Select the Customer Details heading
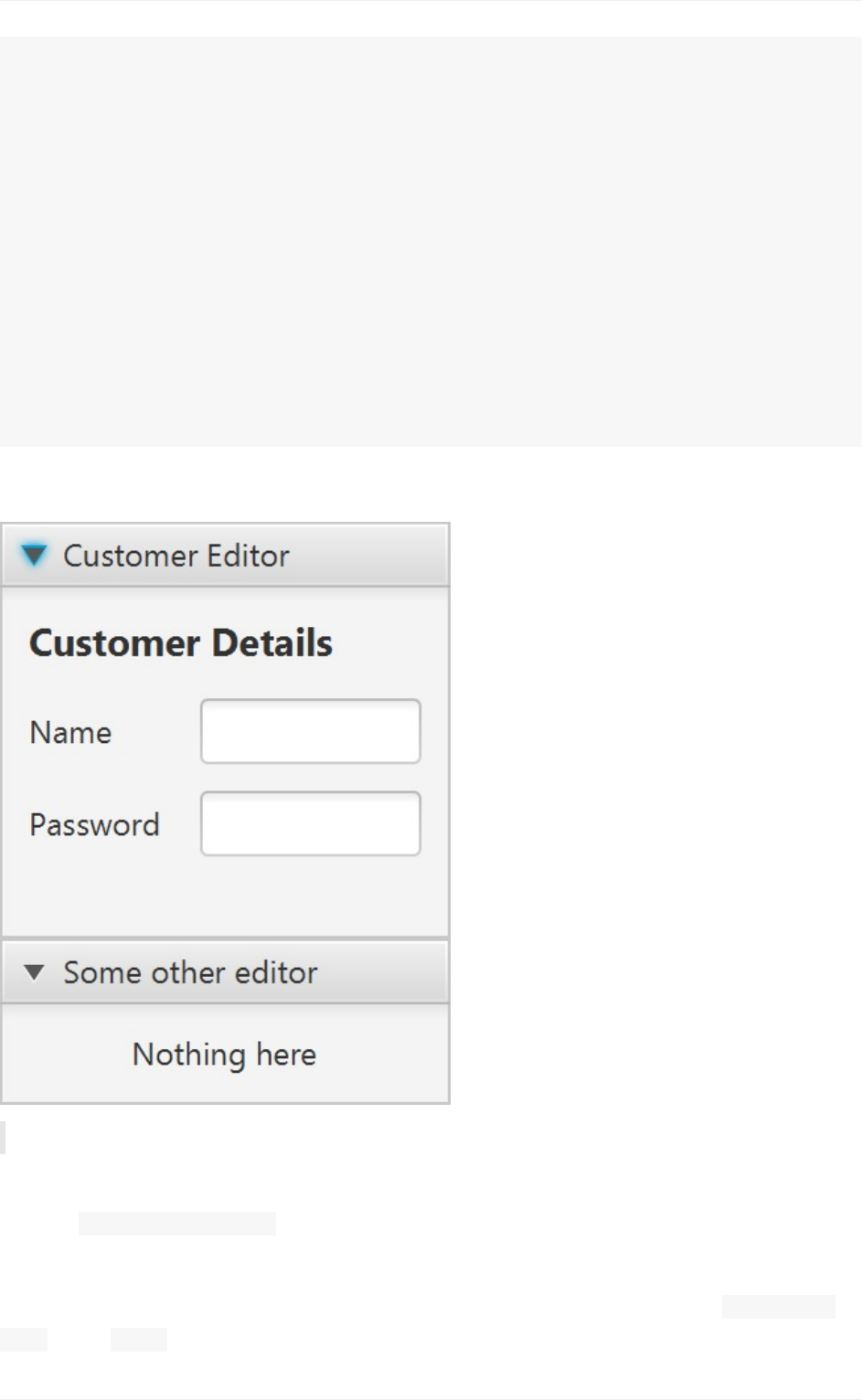This screenshot has height=1400, width=862. click(x=181, y=643)
